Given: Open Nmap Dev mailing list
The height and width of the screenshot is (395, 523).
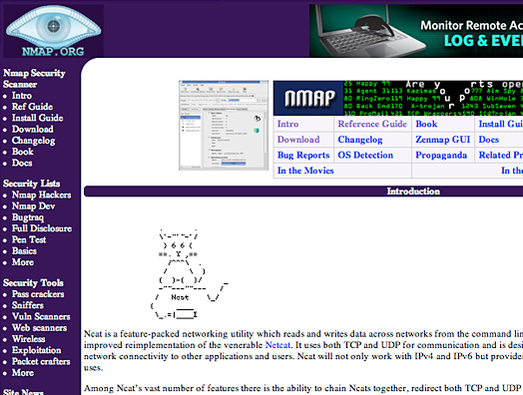Looking at the screenshot, I should point(33,206).
